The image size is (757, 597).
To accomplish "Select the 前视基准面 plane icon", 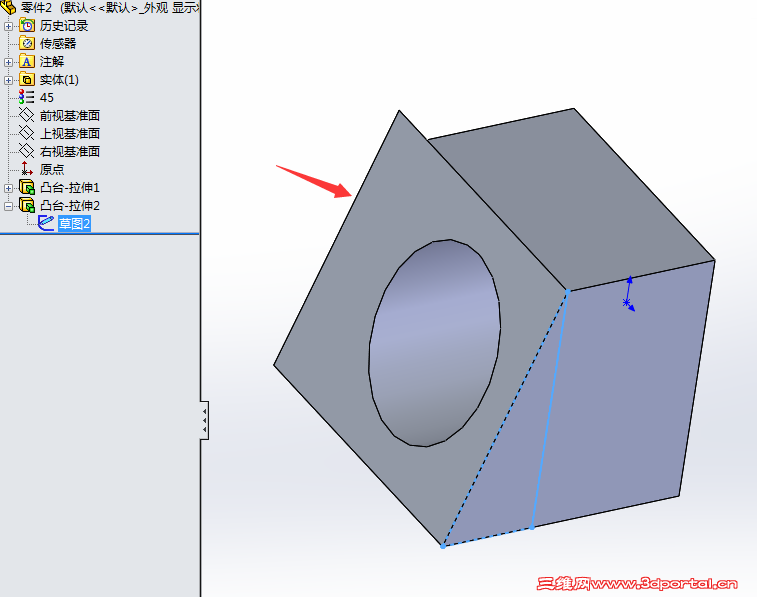I will (x=27, y=115).
